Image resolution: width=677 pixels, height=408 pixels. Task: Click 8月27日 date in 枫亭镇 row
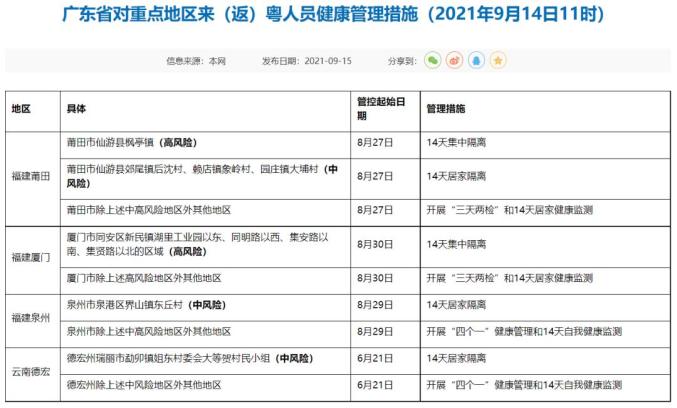(375, 142)
